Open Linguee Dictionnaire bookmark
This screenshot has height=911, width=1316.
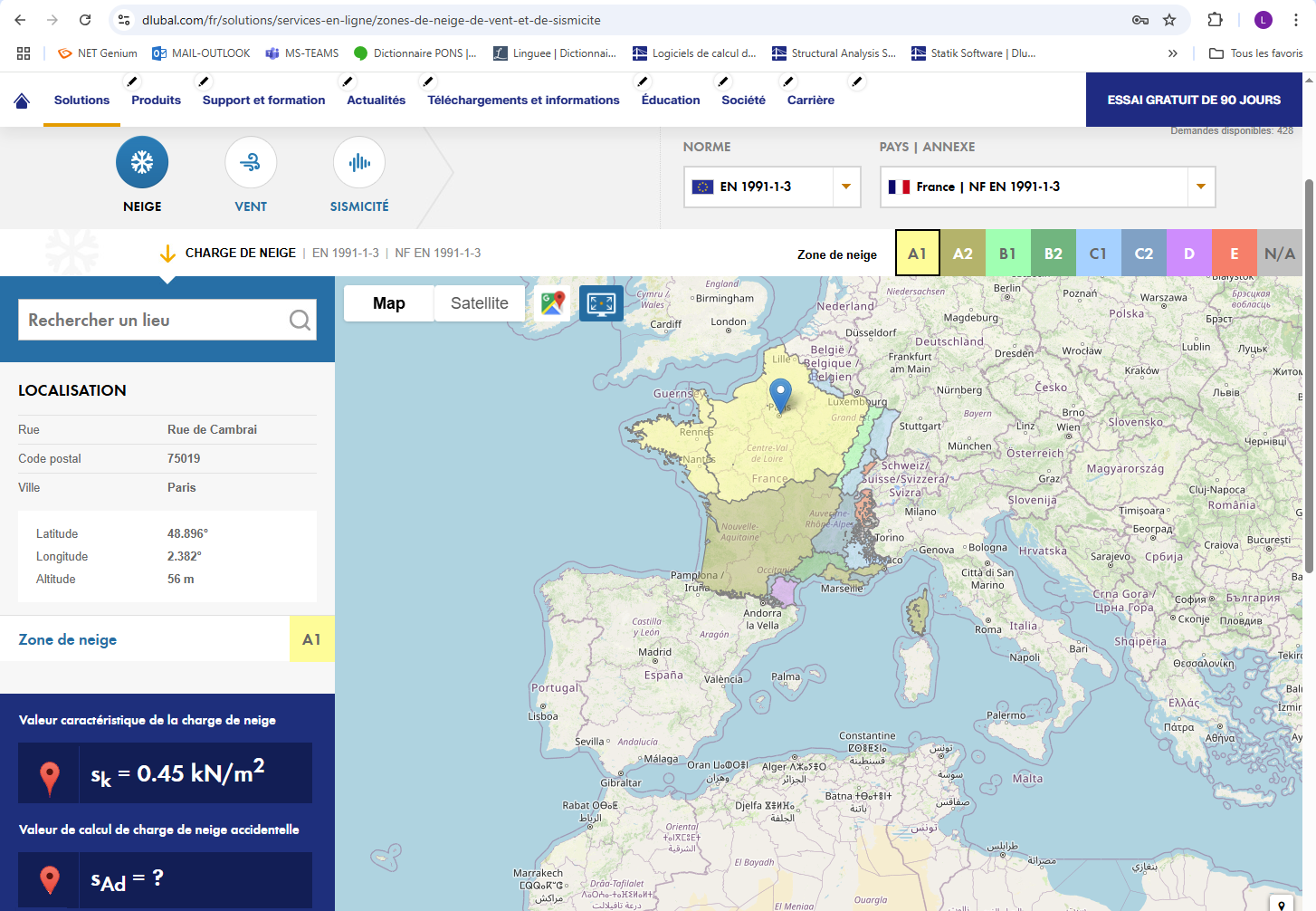555,53
